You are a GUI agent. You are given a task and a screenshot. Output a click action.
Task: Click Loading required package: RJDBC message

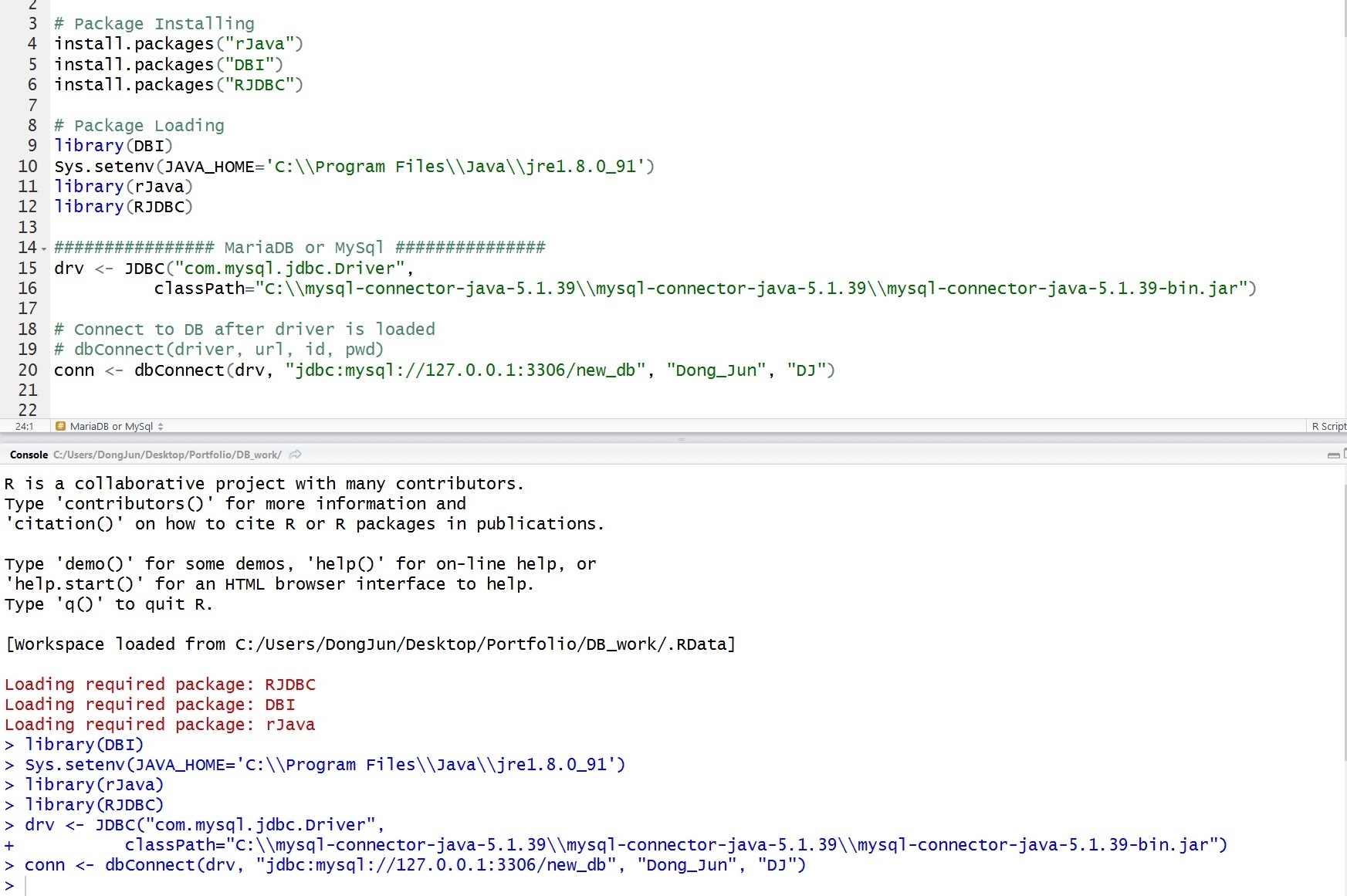(160, 685)
